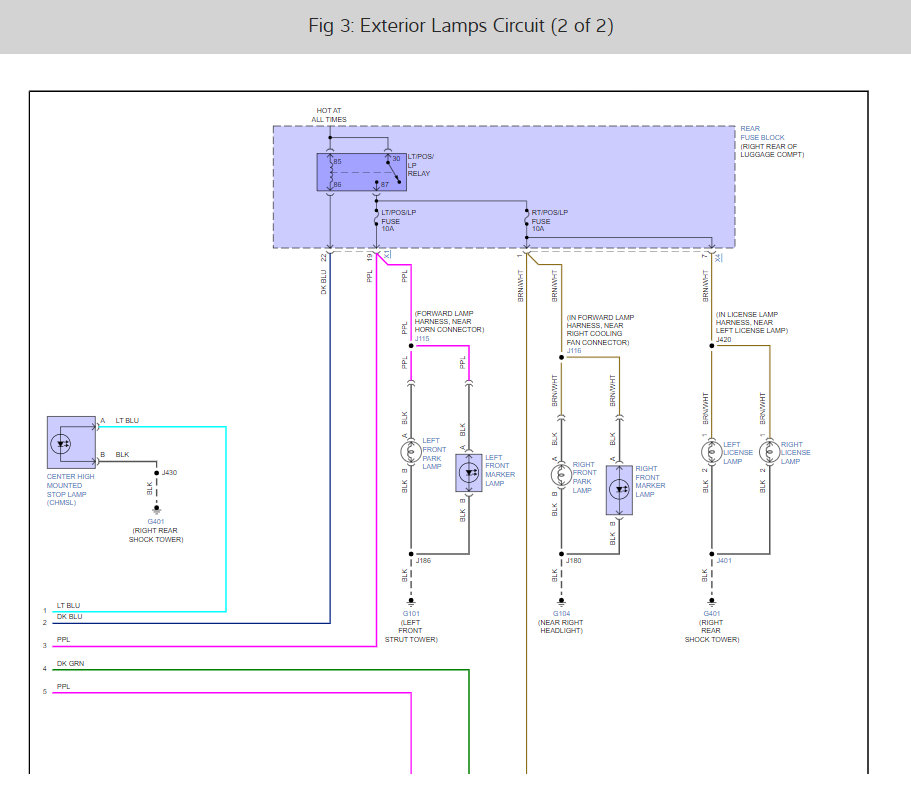Click the Right Front Park Lamp bulb symbol

561,475
